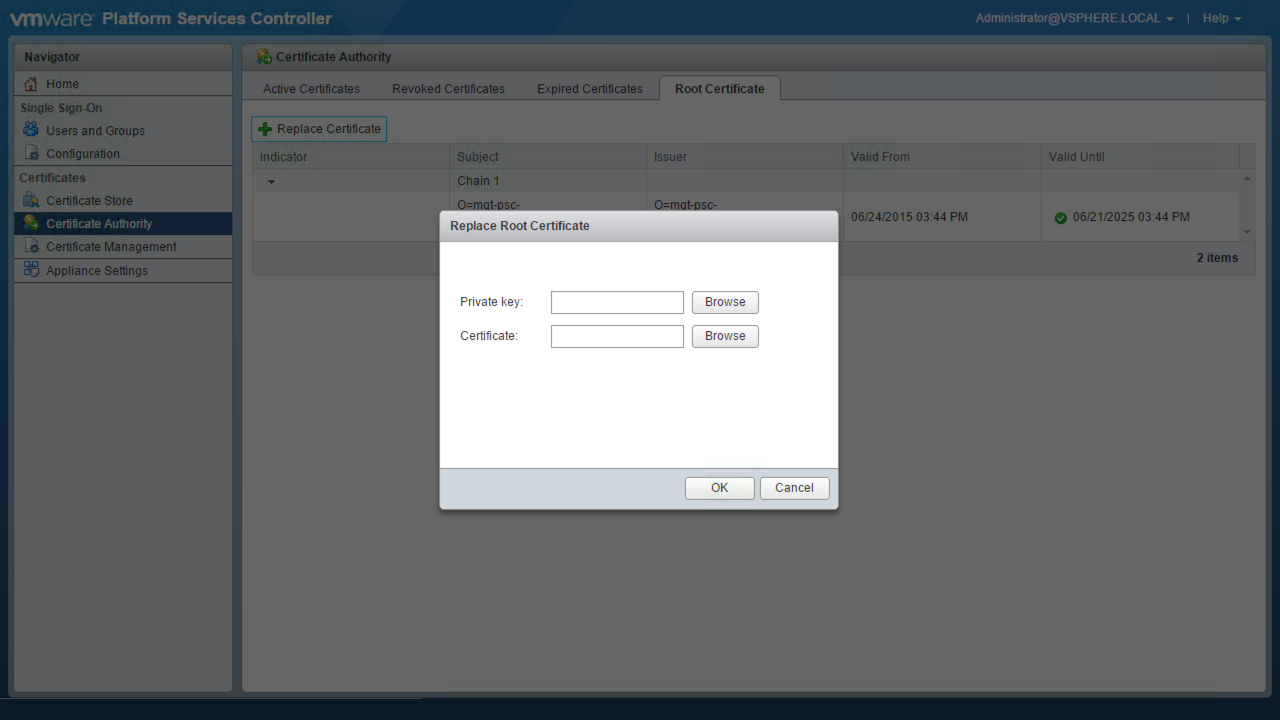Browse for the Private key file
1280x720 pixels.
[725, 302]
